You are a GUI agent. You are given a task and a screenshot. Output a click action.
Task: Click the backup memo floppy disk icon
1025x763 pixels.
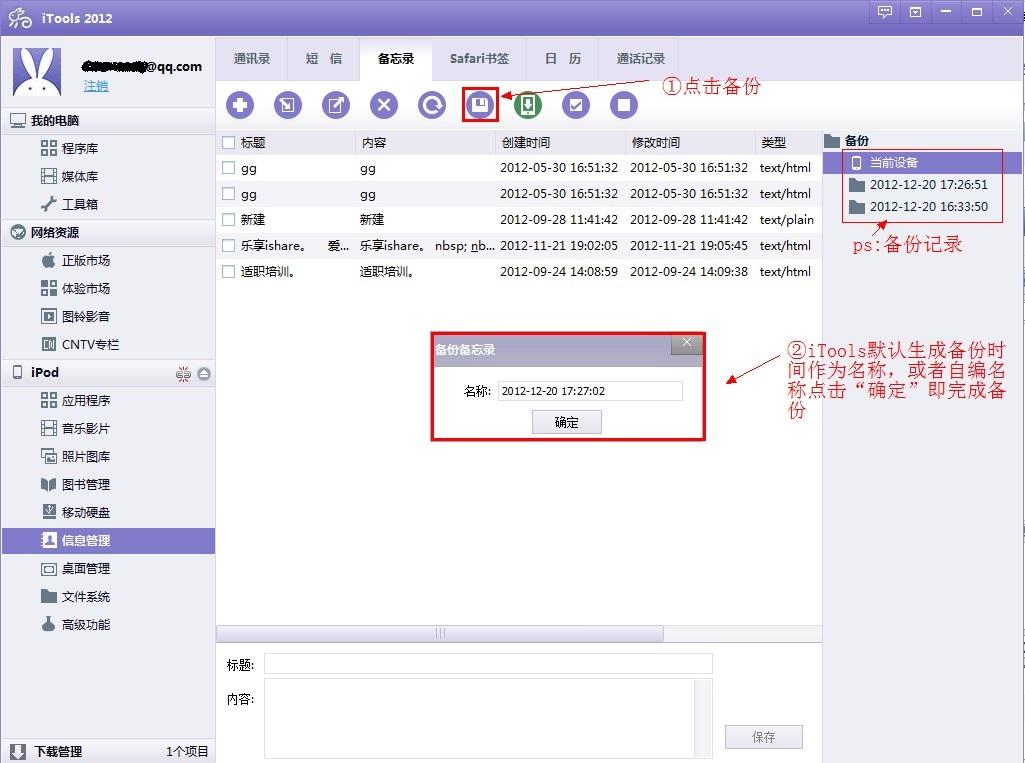480,105
